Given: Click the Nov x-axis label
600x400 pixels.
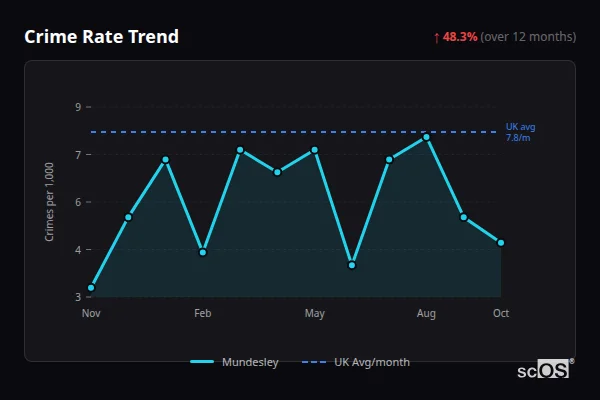Looking at the screenshot, I should pyautogui.click(x=91, y=313).
